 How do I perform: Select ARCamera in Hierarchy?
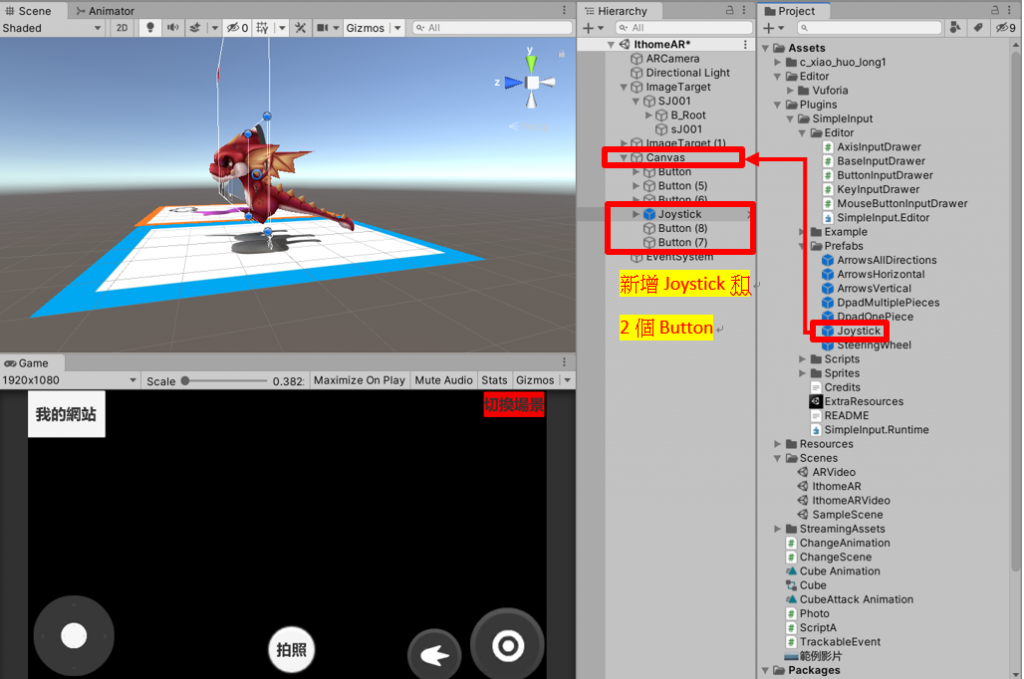click(x=673, y=59)
